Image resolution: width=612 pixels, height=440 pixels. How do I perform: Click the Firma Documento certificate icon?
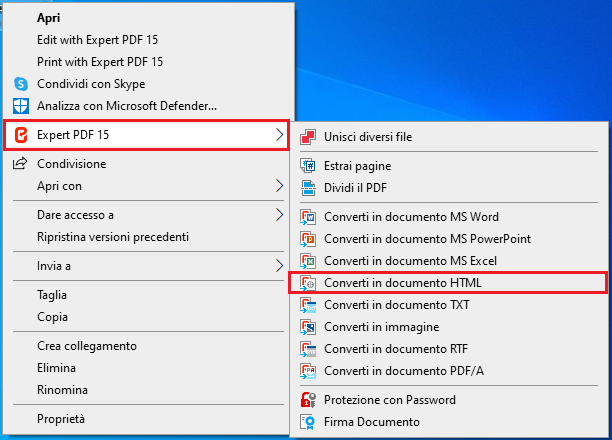click(308, 422)
